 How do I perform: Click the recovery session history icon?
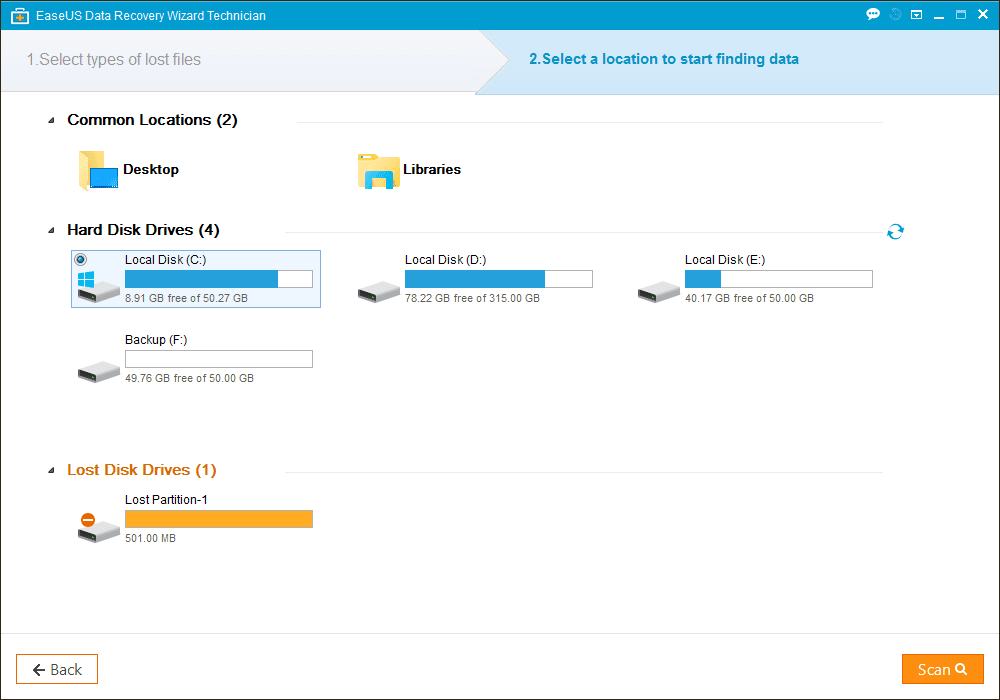coord(894,15)
